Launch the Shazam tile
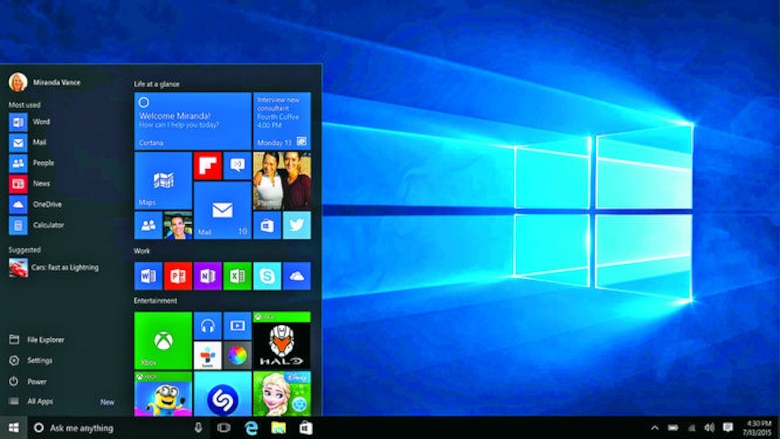 tap(222, 394)
